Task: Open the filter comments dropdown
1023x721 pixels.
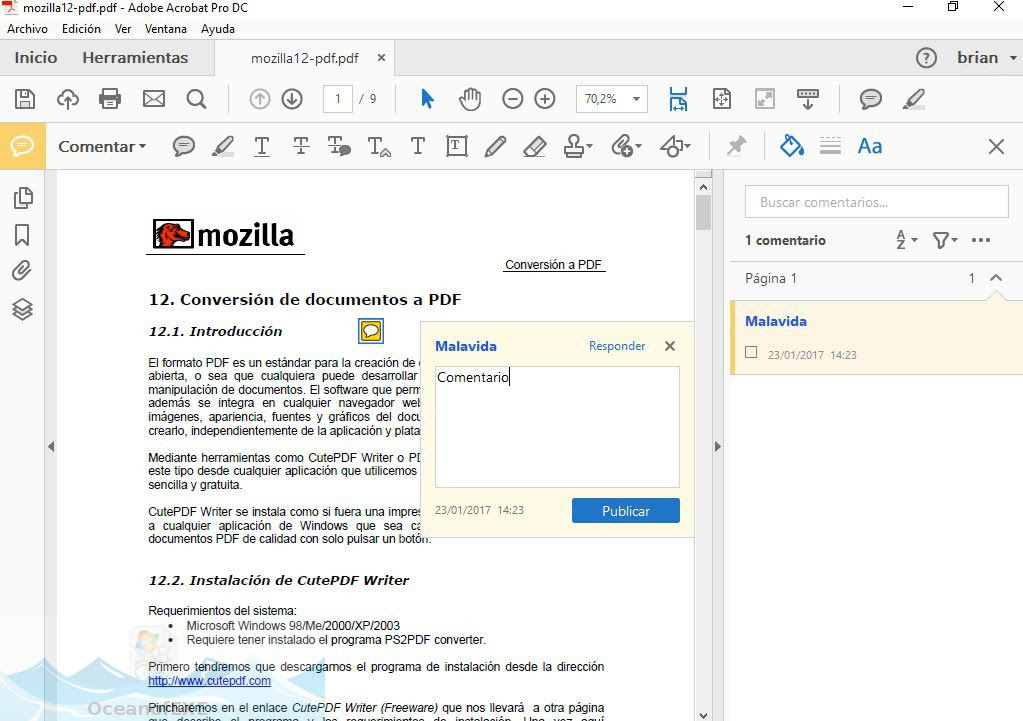Action: 945,240
